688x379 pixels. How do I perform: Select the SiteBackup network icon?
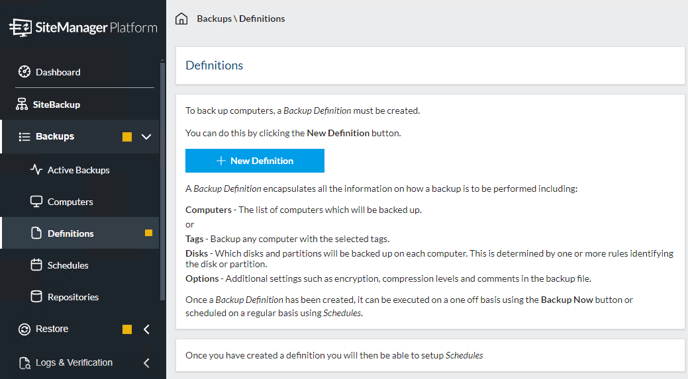tap(22, 104)
